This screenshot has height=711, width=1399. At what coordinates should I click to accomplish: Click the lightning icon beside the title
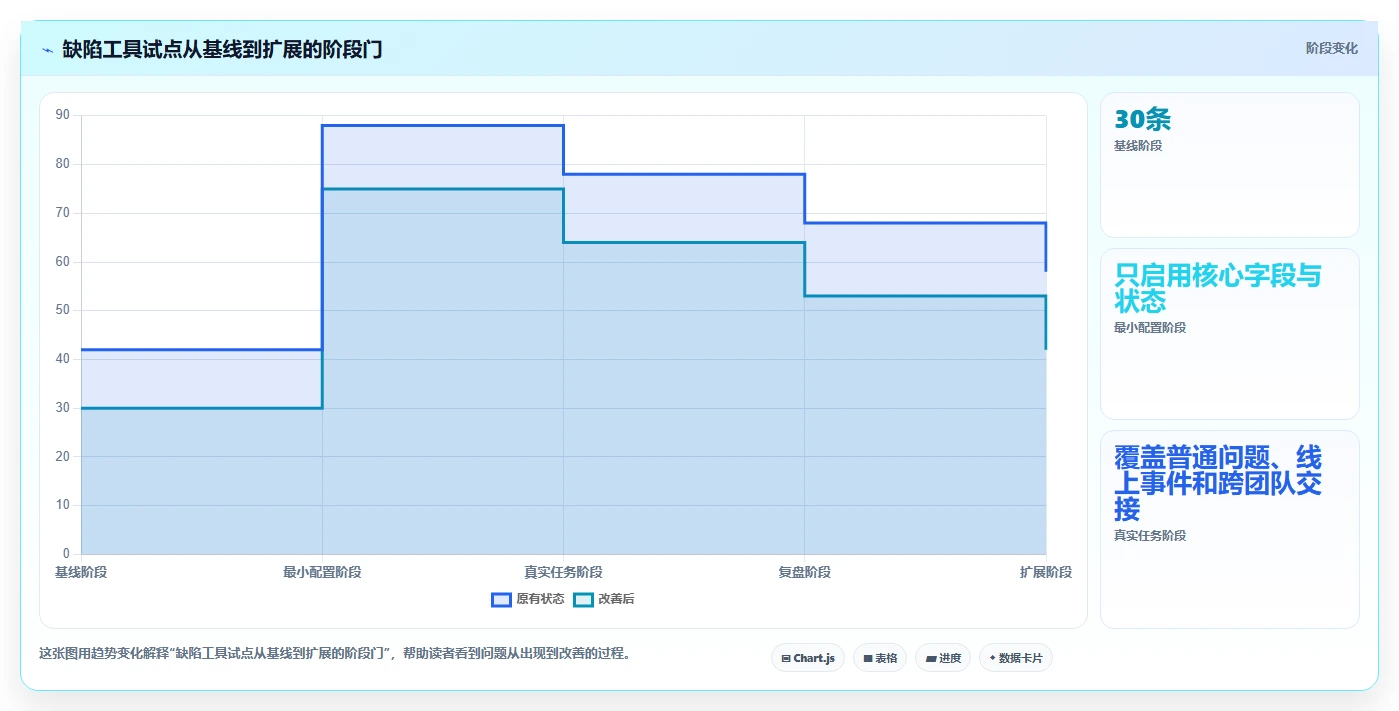(x=47, y=49)
